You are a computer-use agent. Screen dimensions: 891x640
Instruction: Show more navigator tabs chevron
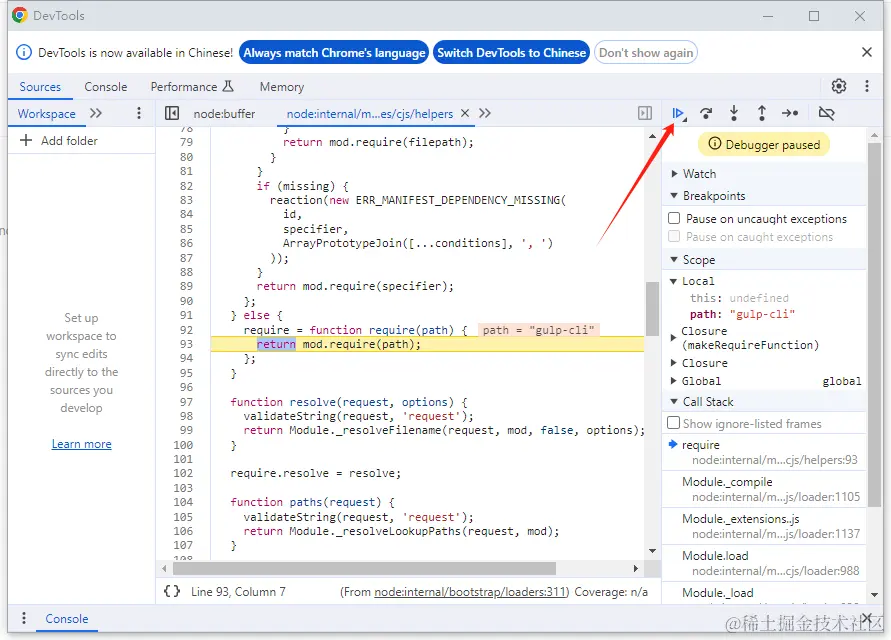tap(96, 114)
